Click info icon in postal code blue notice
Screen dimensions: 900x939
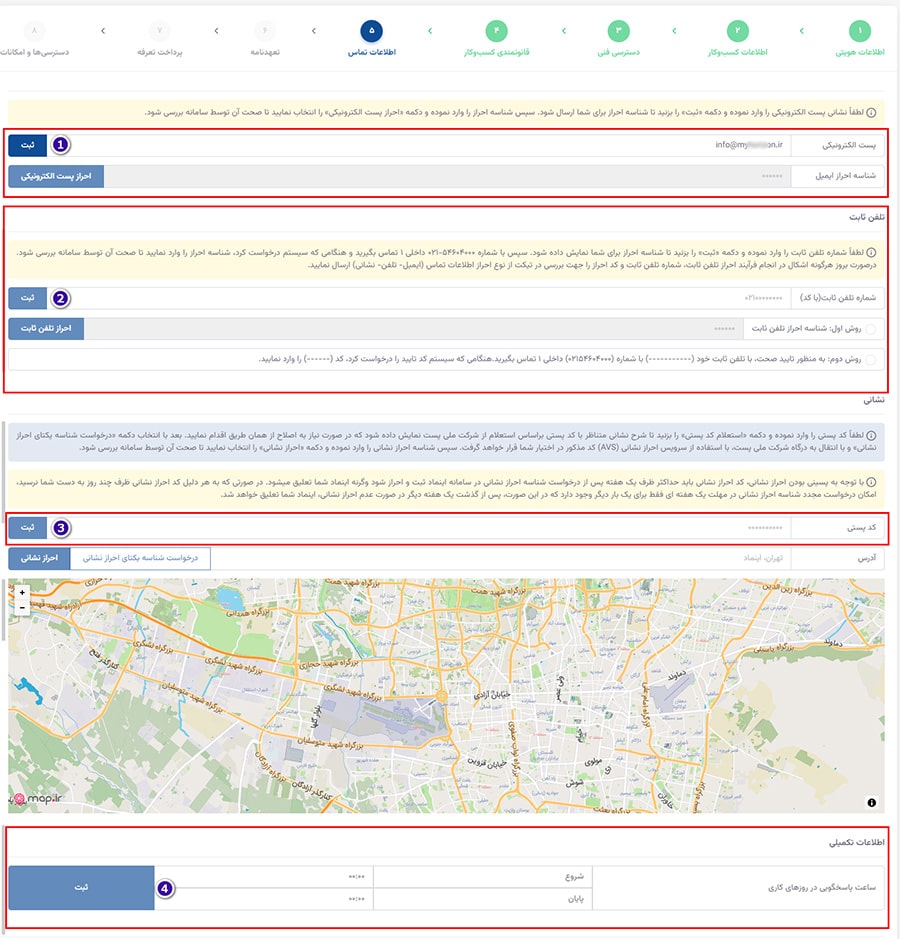(872, 435)
